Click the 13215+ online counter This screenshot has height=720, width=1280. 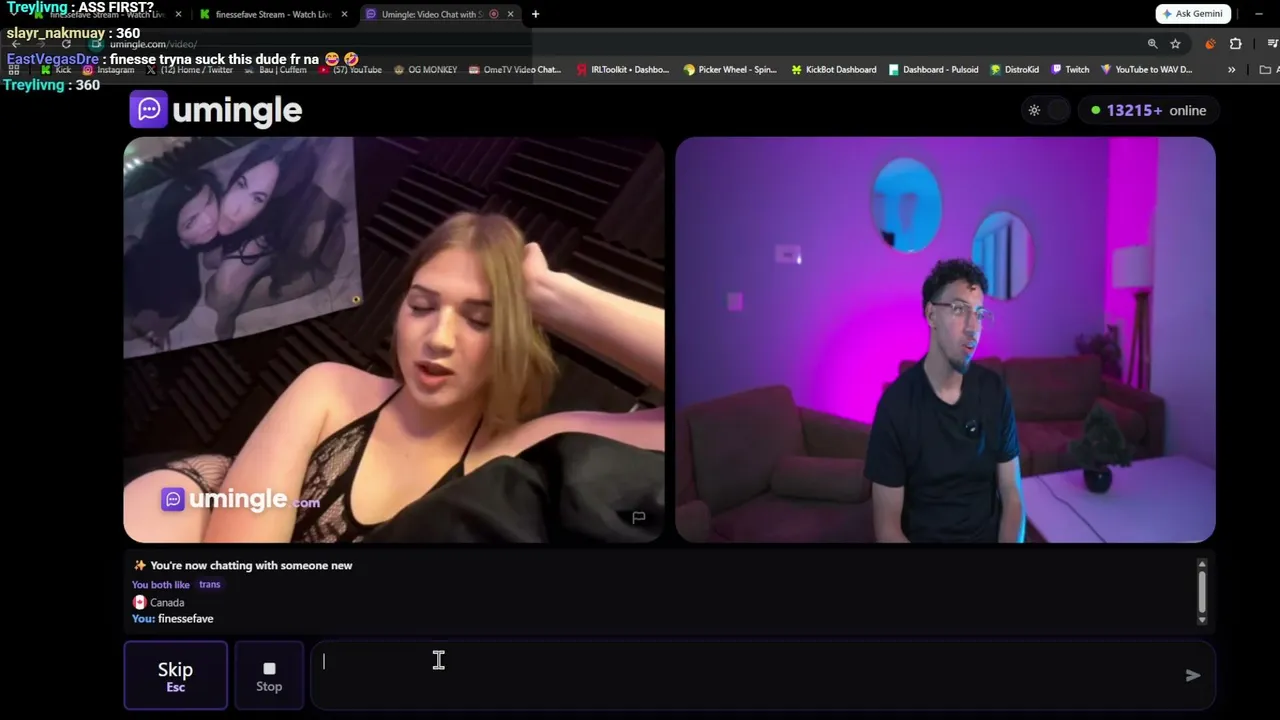pyautogui.click(x=1148, y=110)
